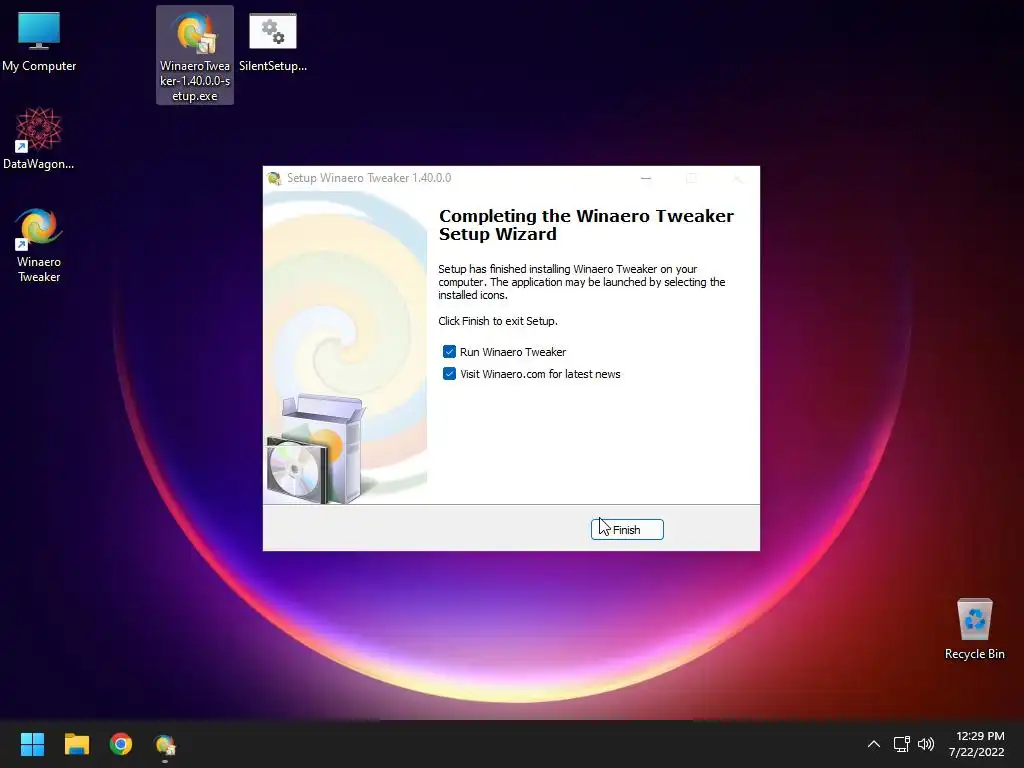Click the software box and disc image
The image size is (1024, 768).
click(317, 449)
